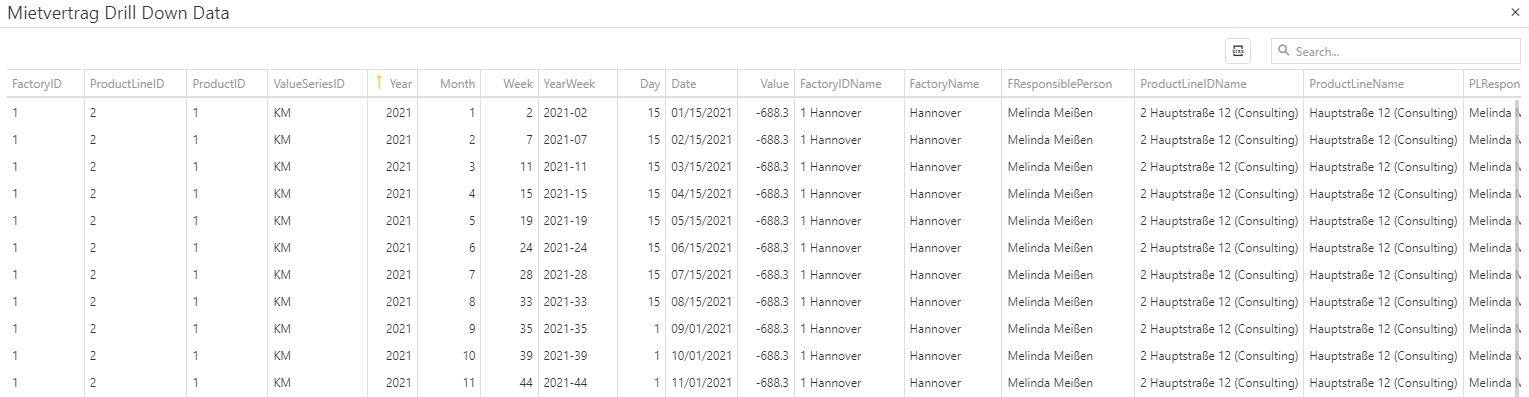Click the ProductLineName column header

(x=1382, y=84)
